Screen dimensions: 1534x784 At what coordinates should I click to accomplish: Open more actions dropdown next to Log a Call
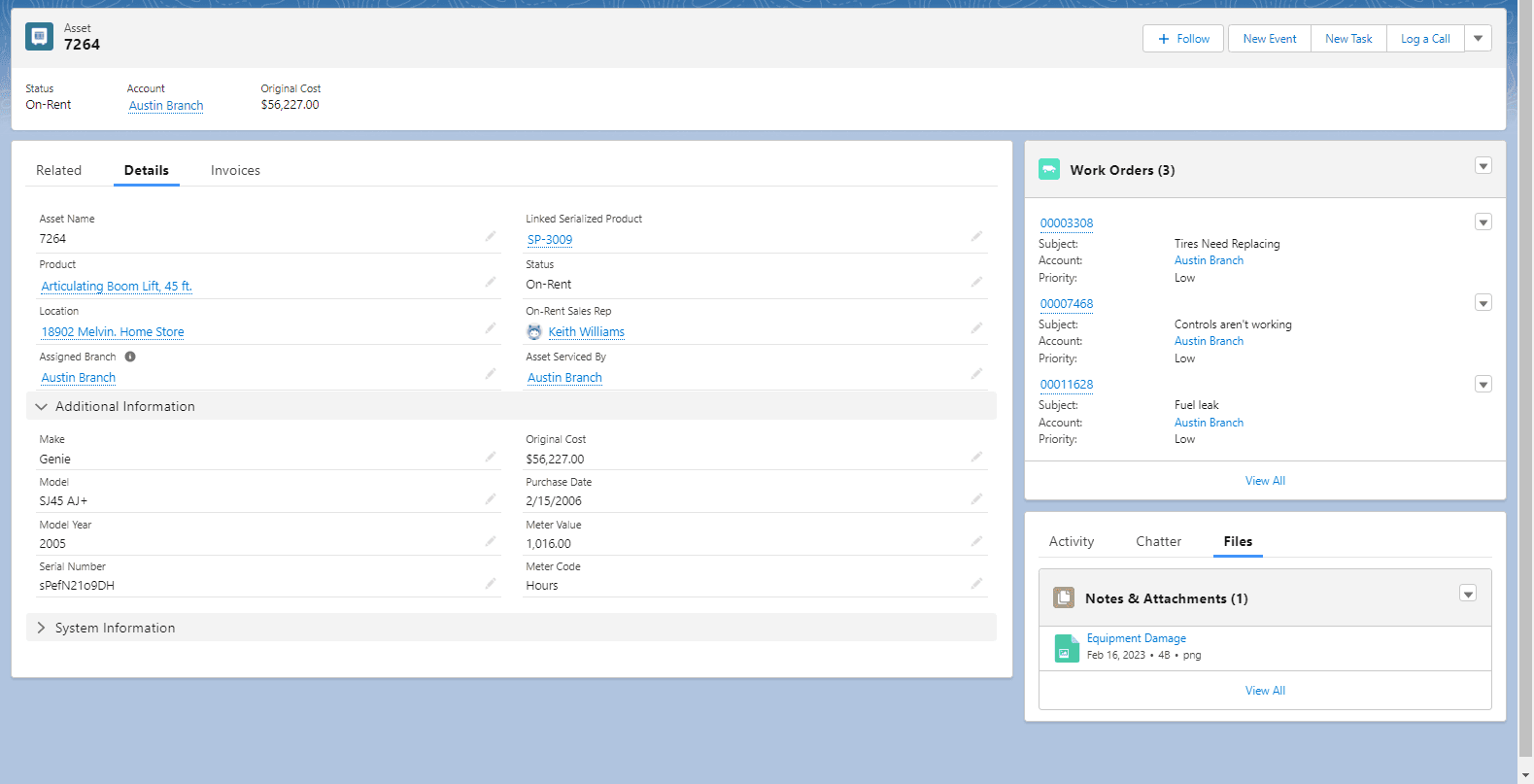[1478, 39]
